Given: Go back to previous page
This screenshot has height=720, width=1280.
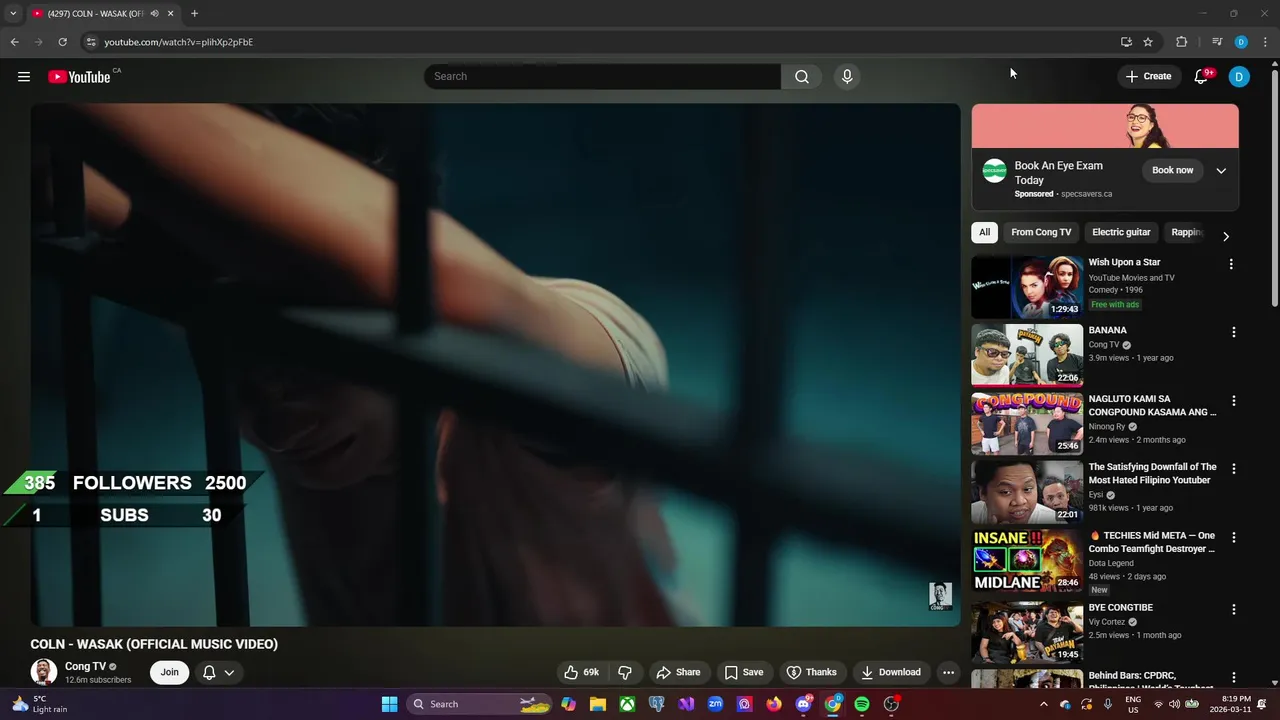Looking at the screenshot, I should (14, 42).
